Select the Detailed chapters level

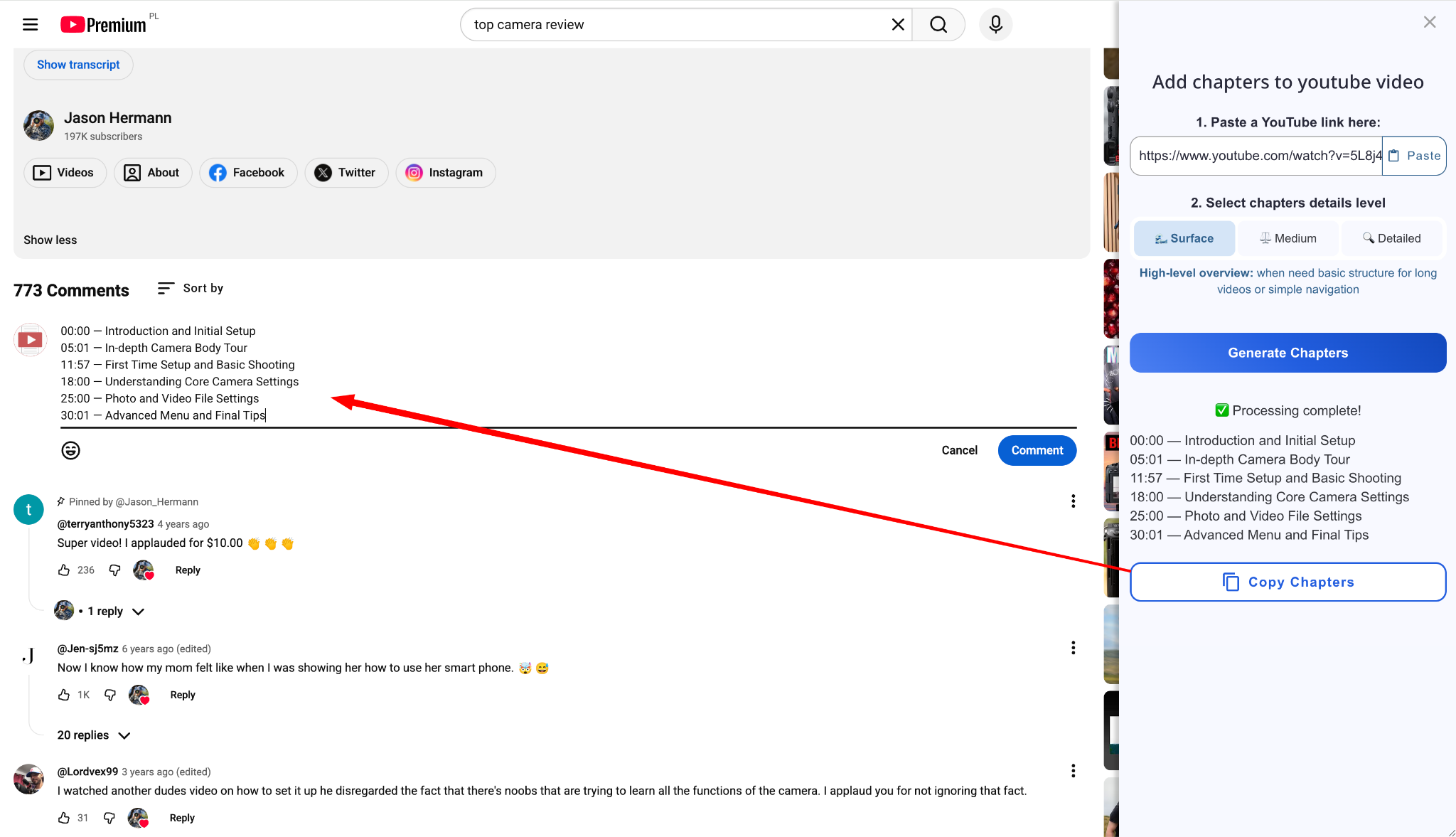[x=1391, y=238]
